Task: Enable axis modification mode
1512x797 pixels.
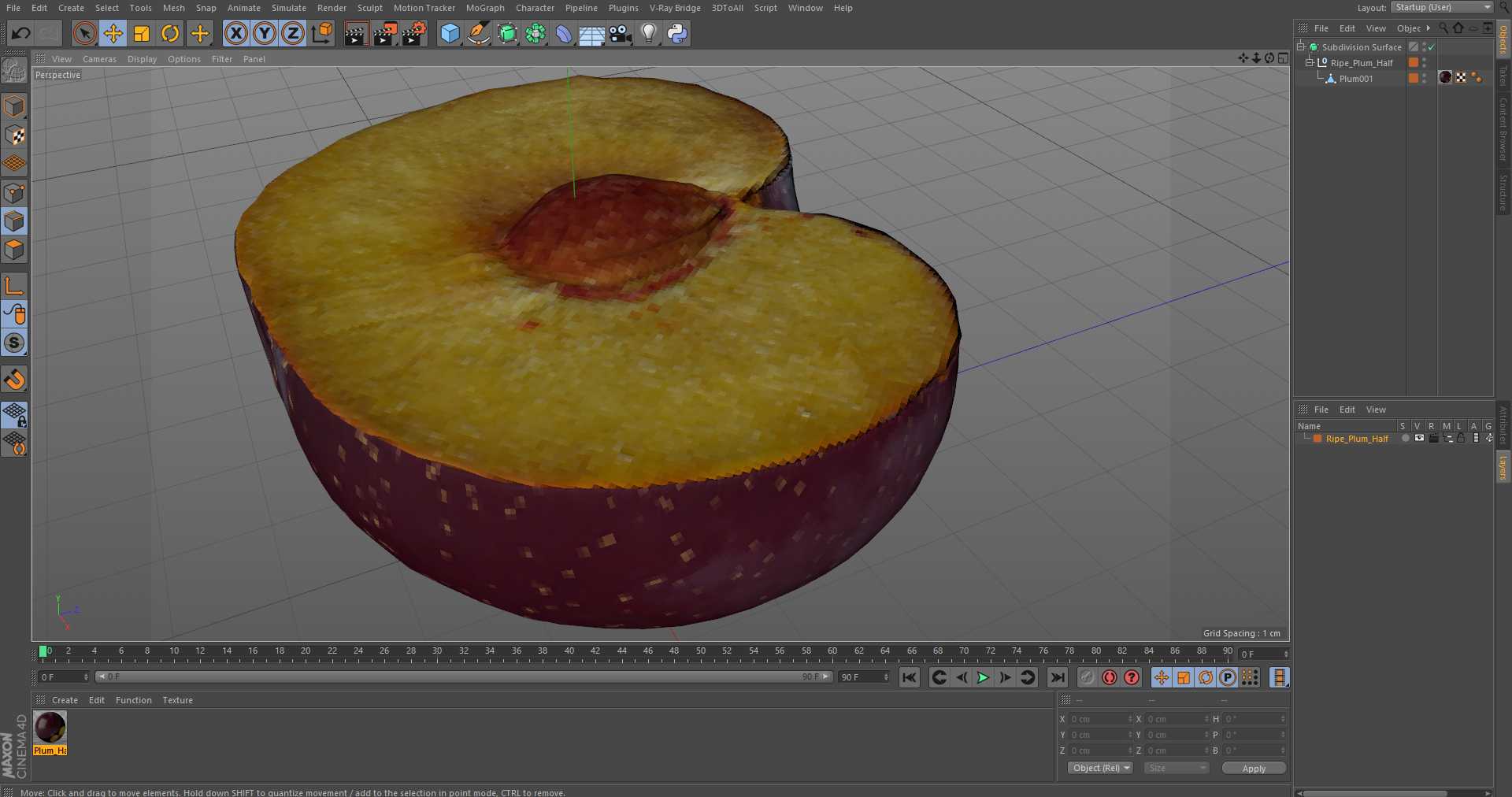Action: tap(14, 285)
